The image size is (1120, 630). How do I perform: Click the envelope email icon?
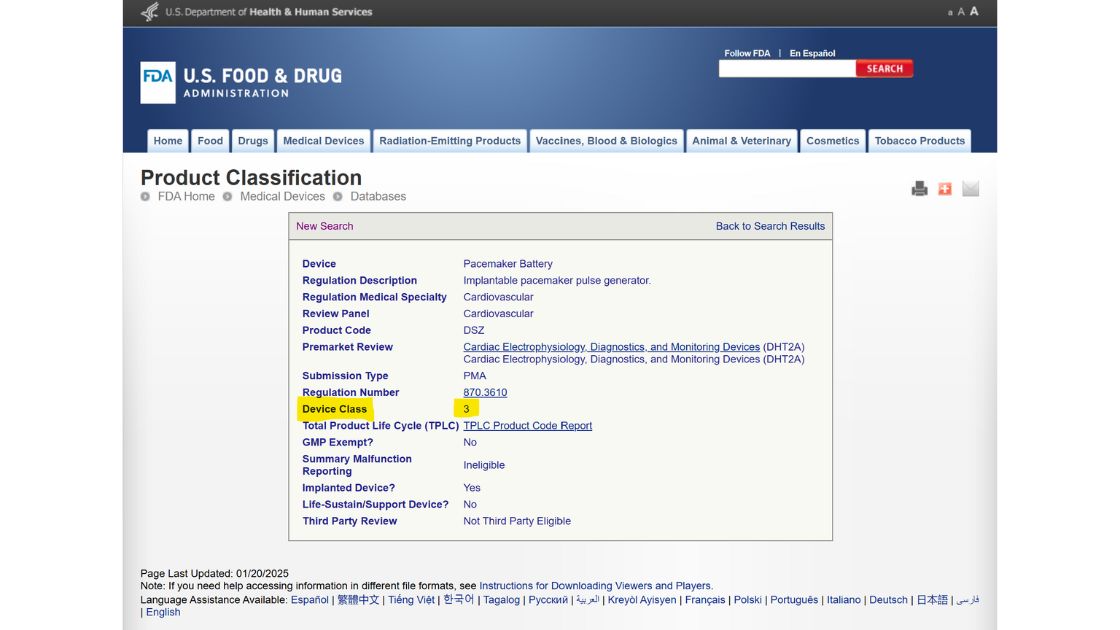pos(970,189)
